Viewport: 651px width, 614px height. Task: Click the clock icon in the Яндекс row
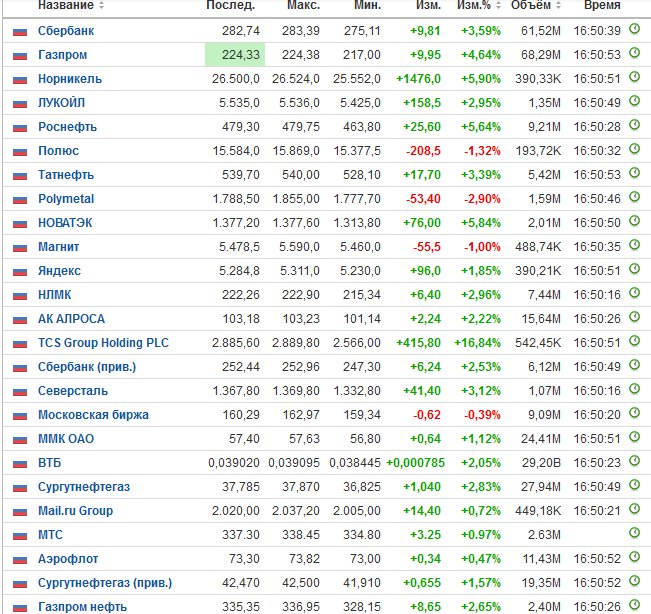[x=634, y=269]
